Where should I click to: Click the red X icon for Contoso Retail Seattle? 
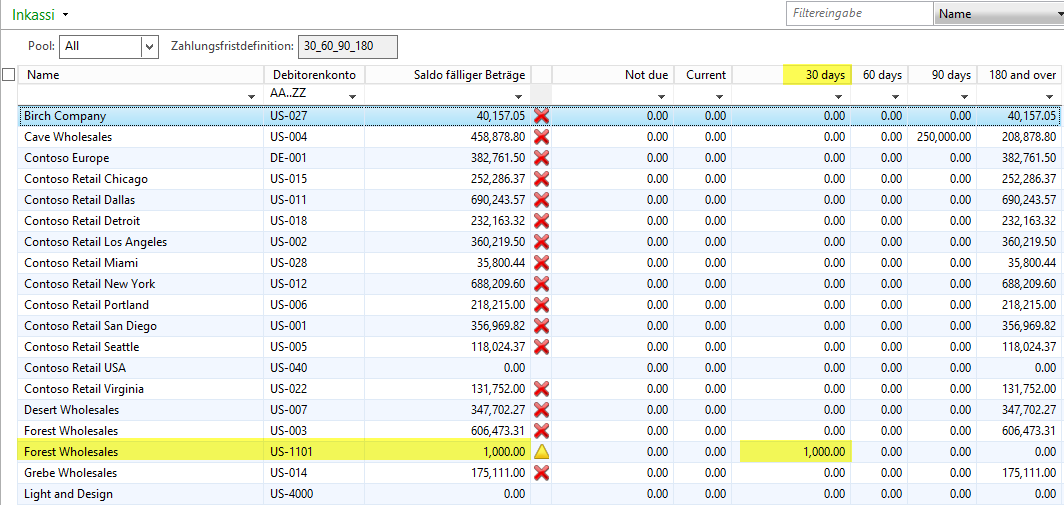pyautogui.click(x=542, y=347)
